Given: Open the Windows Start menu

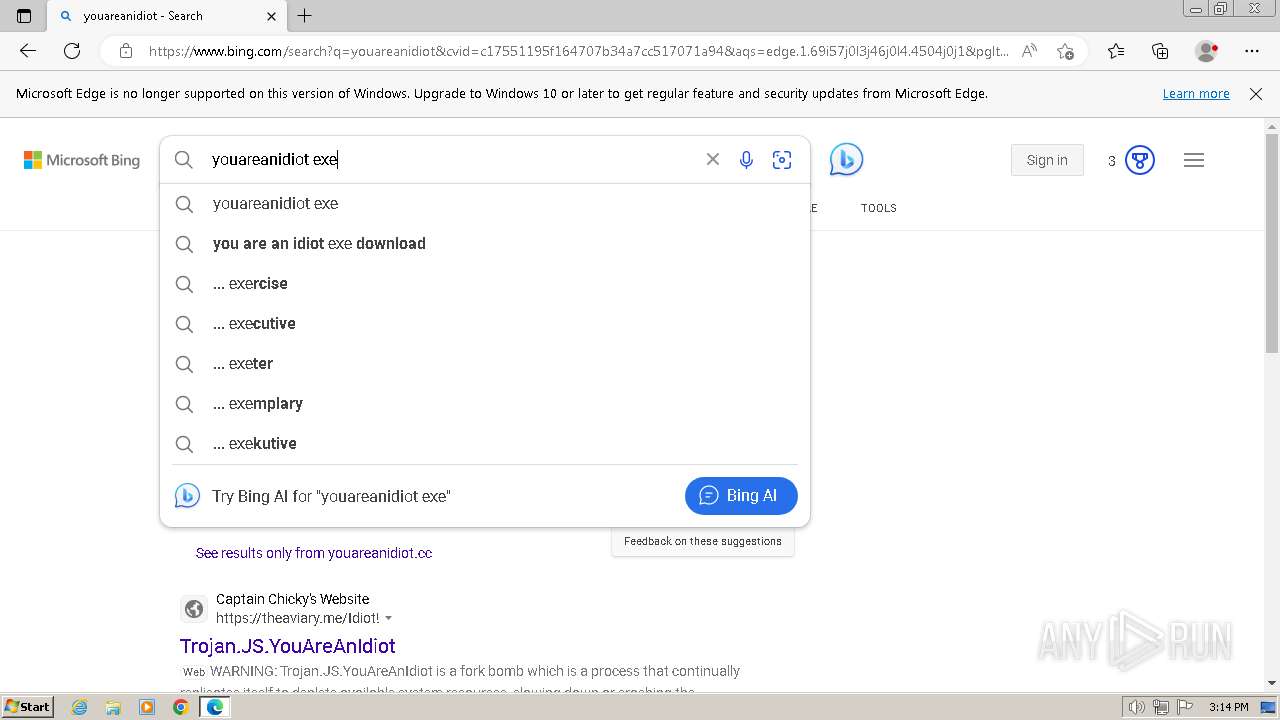Looking at the screenshot, I should pos(28,706).
